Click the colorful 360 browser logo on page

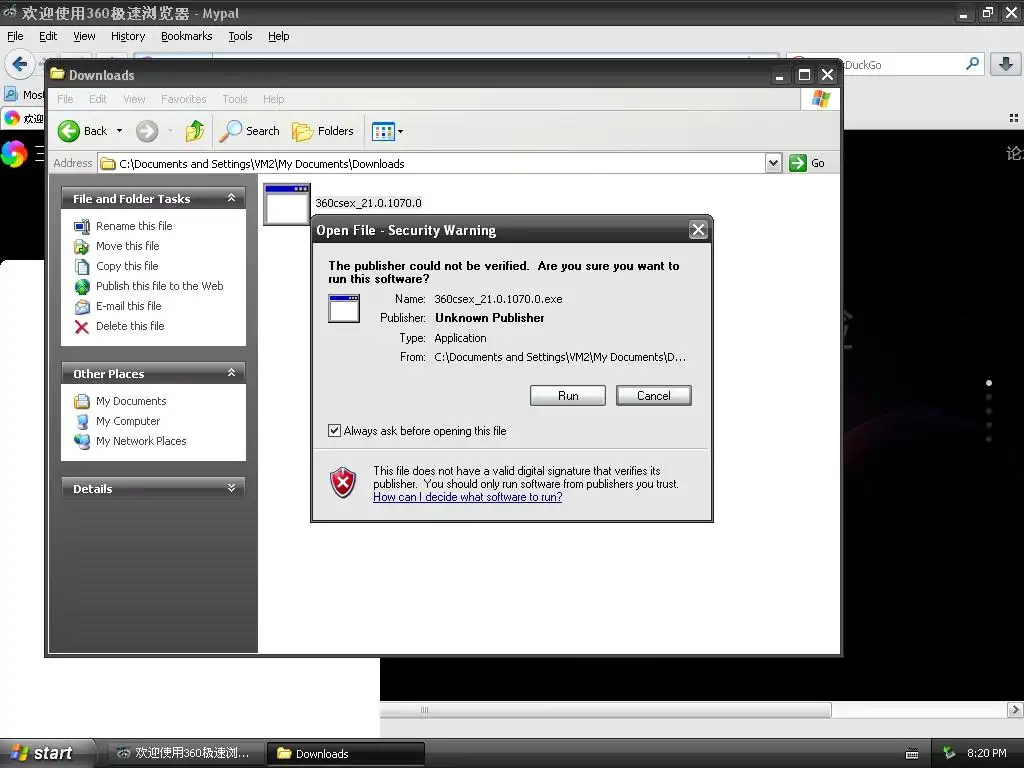(x=13, y=154)
